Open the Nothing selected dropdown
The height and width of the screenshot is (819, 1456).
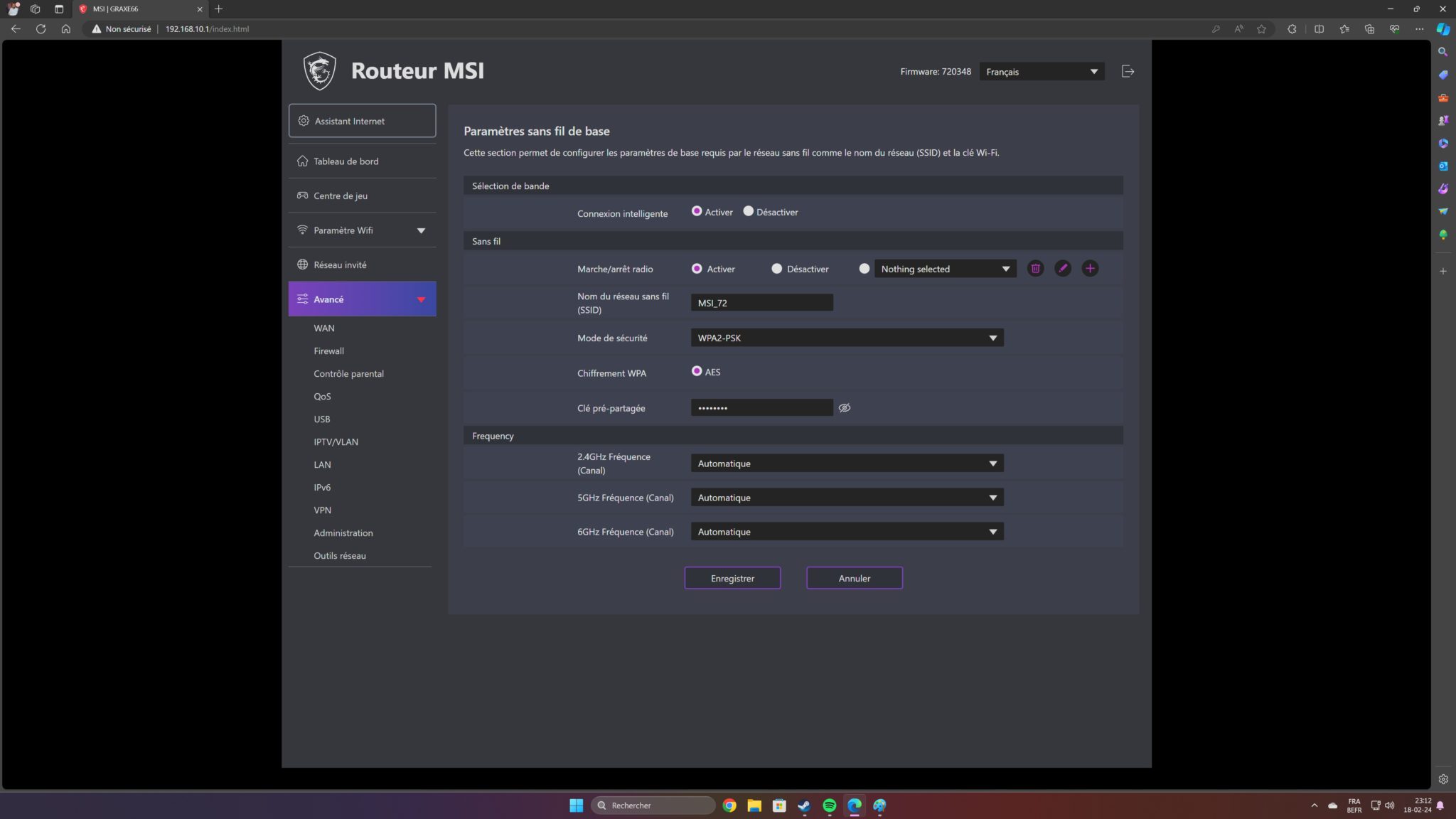tap(945, 269)
